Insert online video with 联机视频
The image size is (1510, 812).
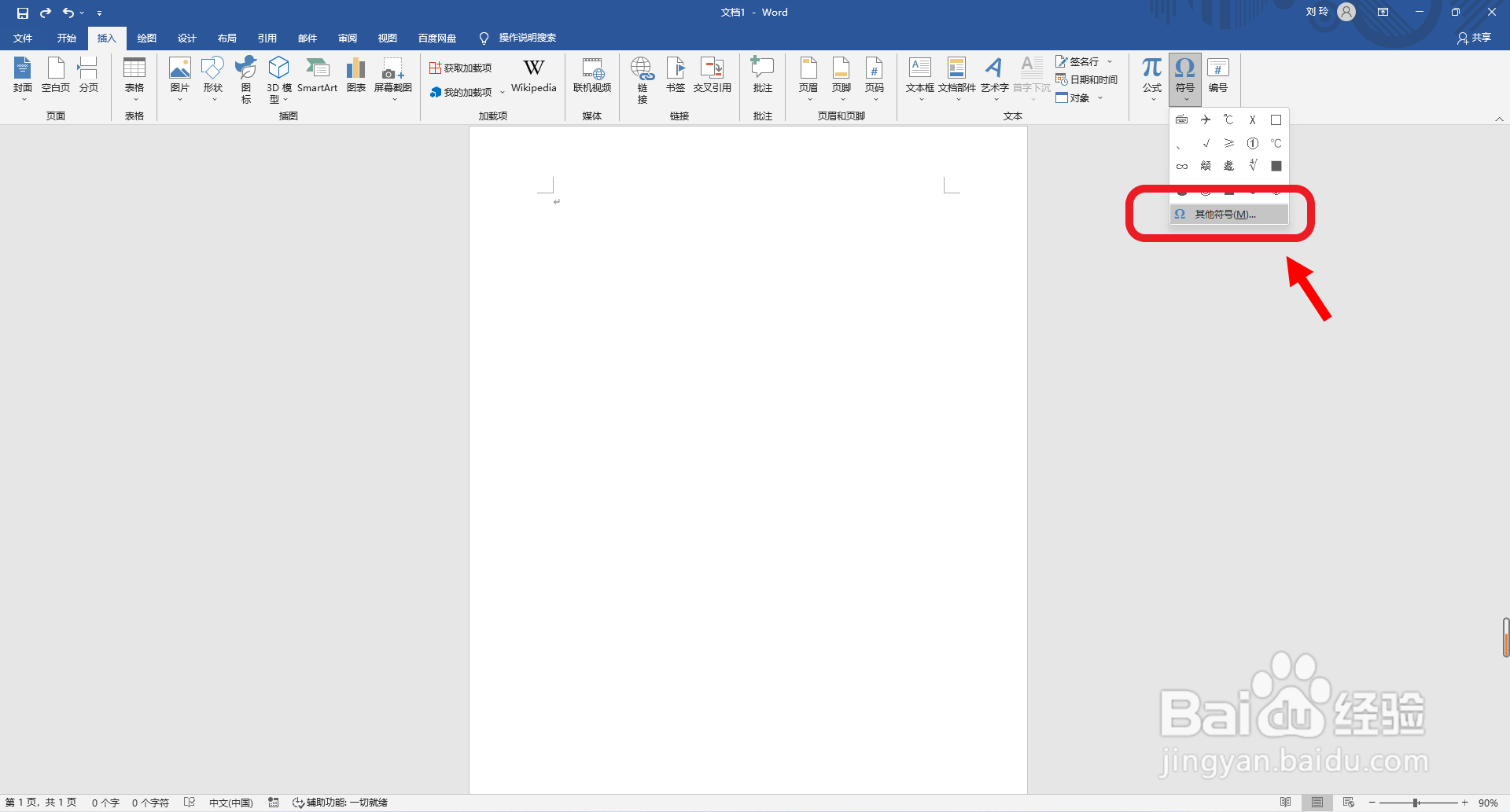click(x=592, y=77)
